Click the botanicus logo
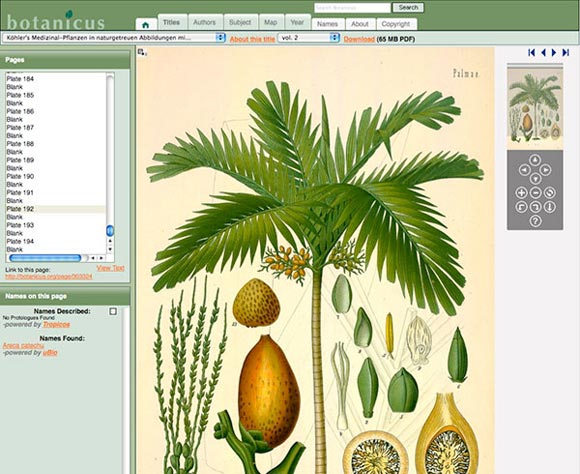The image size is (580, 474). pos(55,20)
